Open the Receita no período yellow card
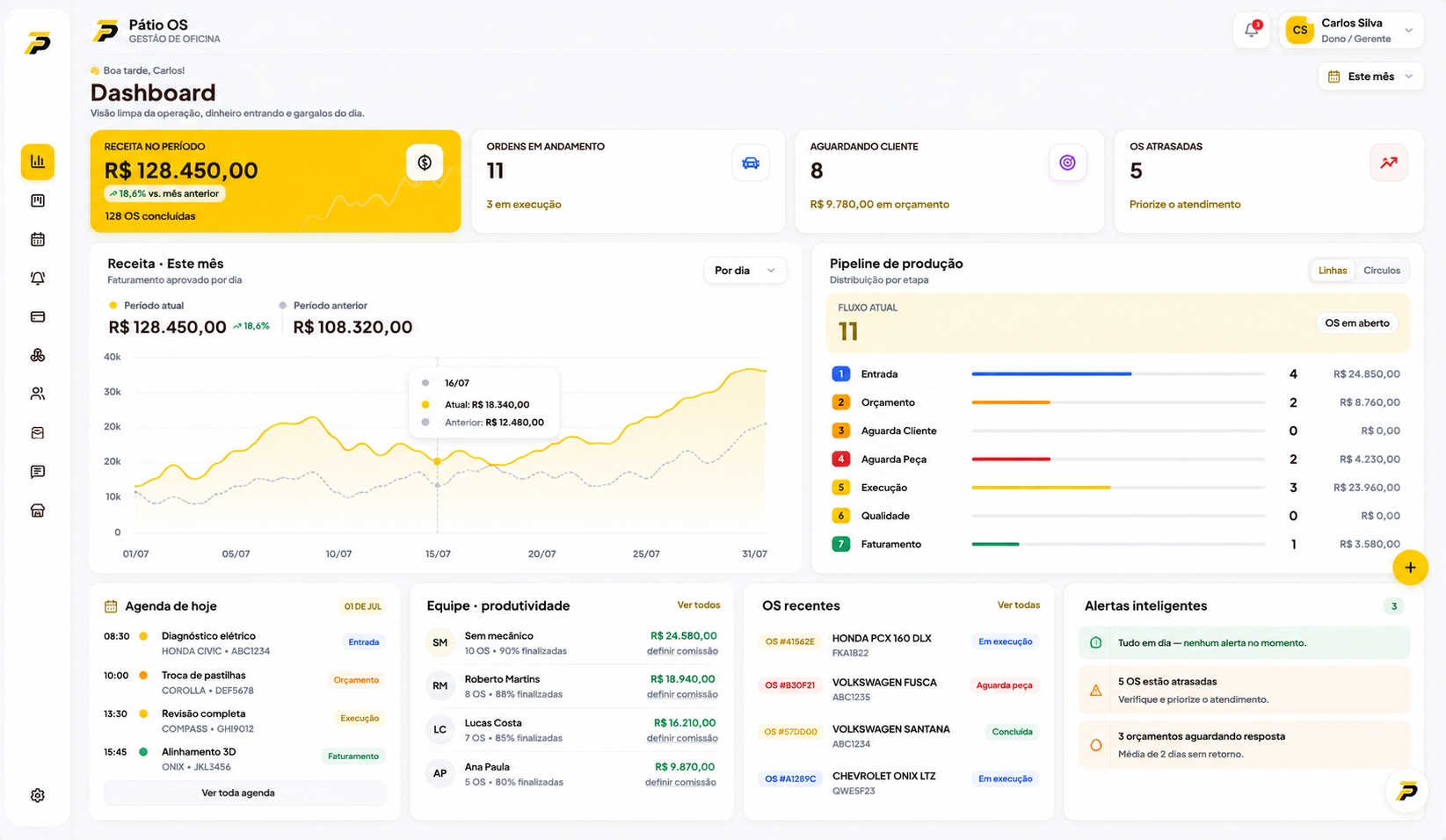 [x=275, y=182]
